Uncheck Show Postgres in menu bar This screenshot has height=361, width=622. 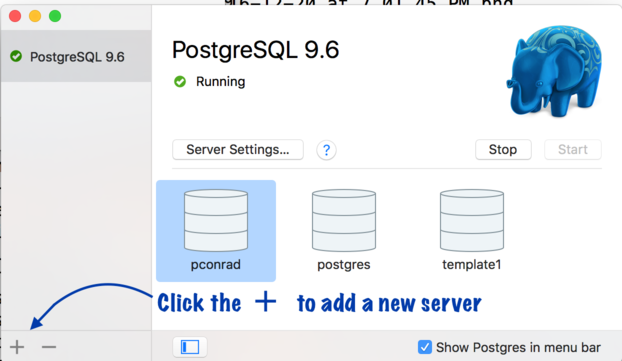coord(425,347)
